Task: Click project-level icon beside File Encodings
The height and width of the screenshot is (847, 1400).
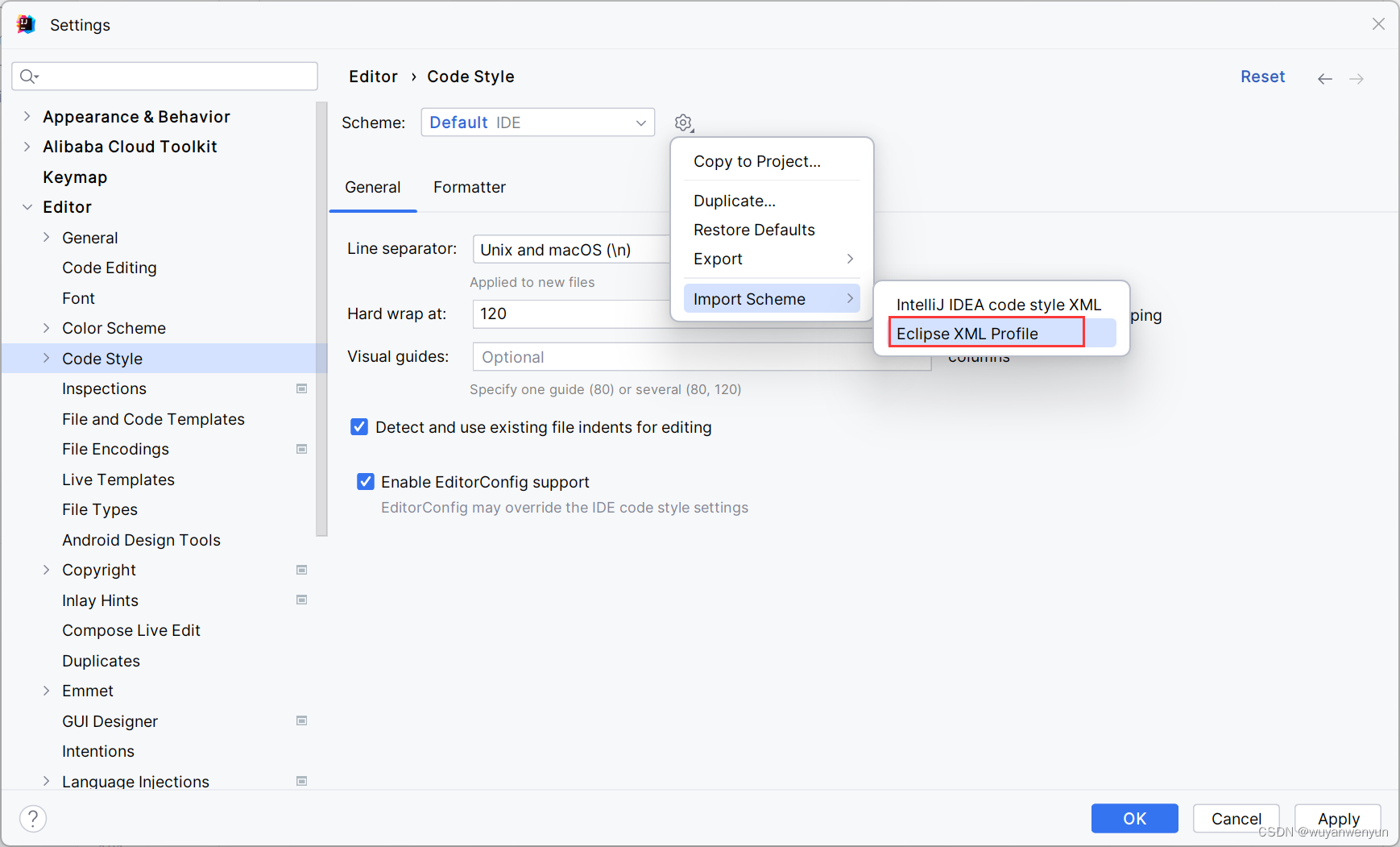Action: (x=302, y=449)
